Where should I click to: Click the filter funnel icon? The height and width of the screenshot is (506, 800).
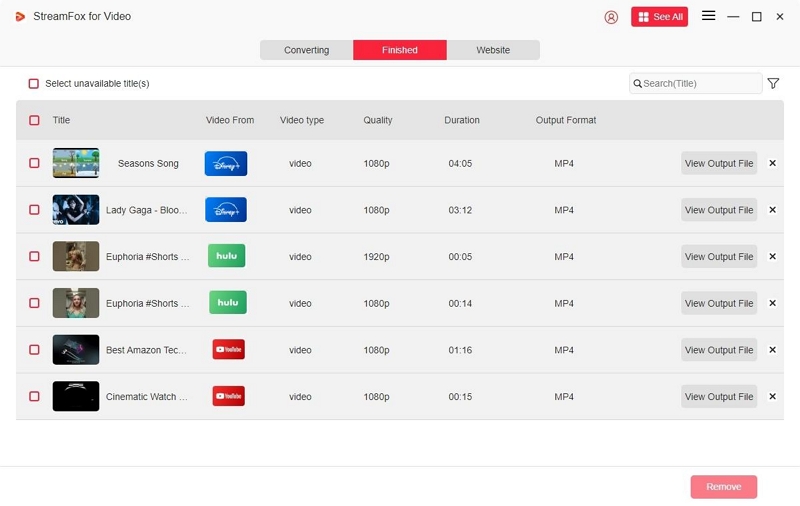773,84
